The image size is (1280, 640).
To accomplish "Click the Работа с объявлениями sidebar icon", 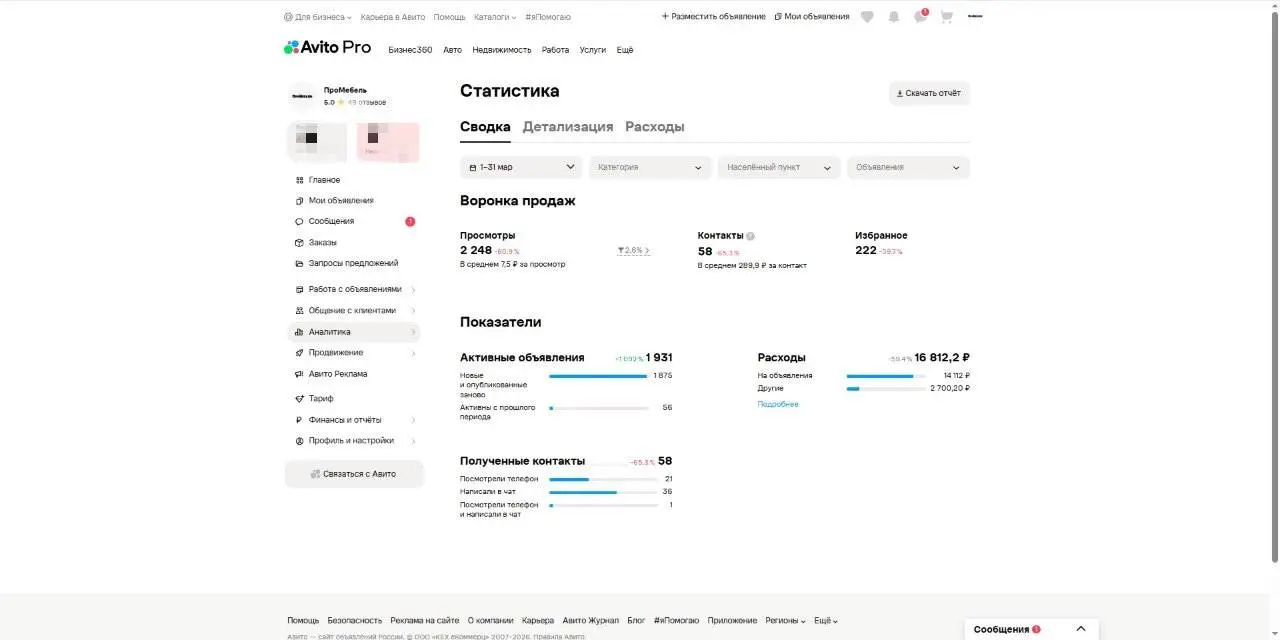I will pos(299,290).
